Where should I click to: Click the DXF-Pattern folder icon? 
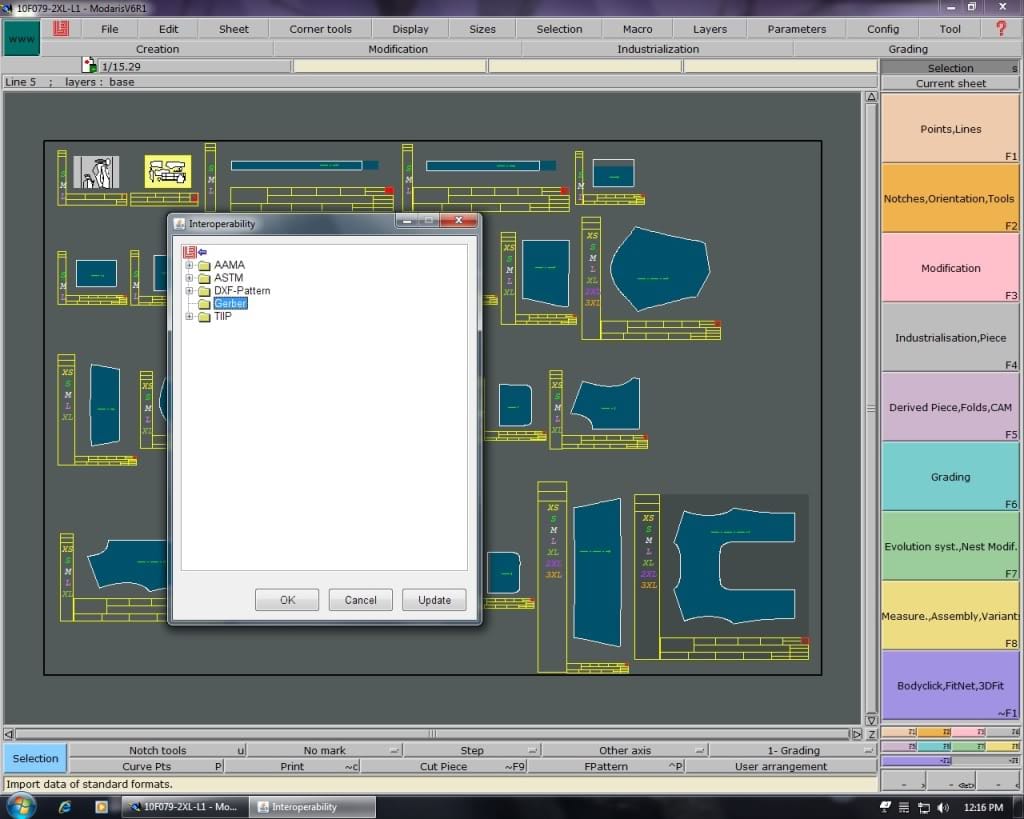tap(204, 291)
